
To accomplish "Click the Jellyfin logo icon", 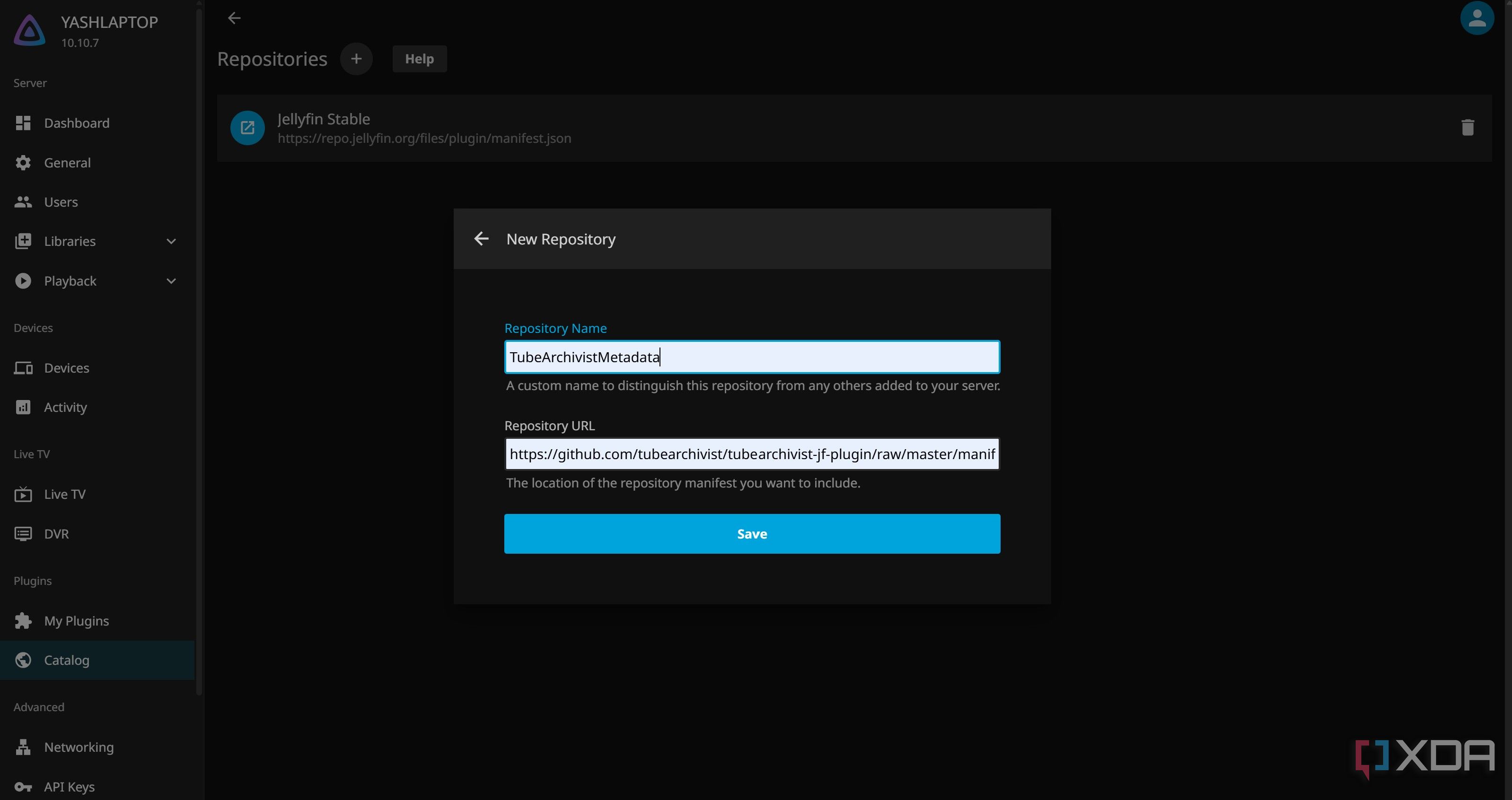I will (x=29, y=30).
